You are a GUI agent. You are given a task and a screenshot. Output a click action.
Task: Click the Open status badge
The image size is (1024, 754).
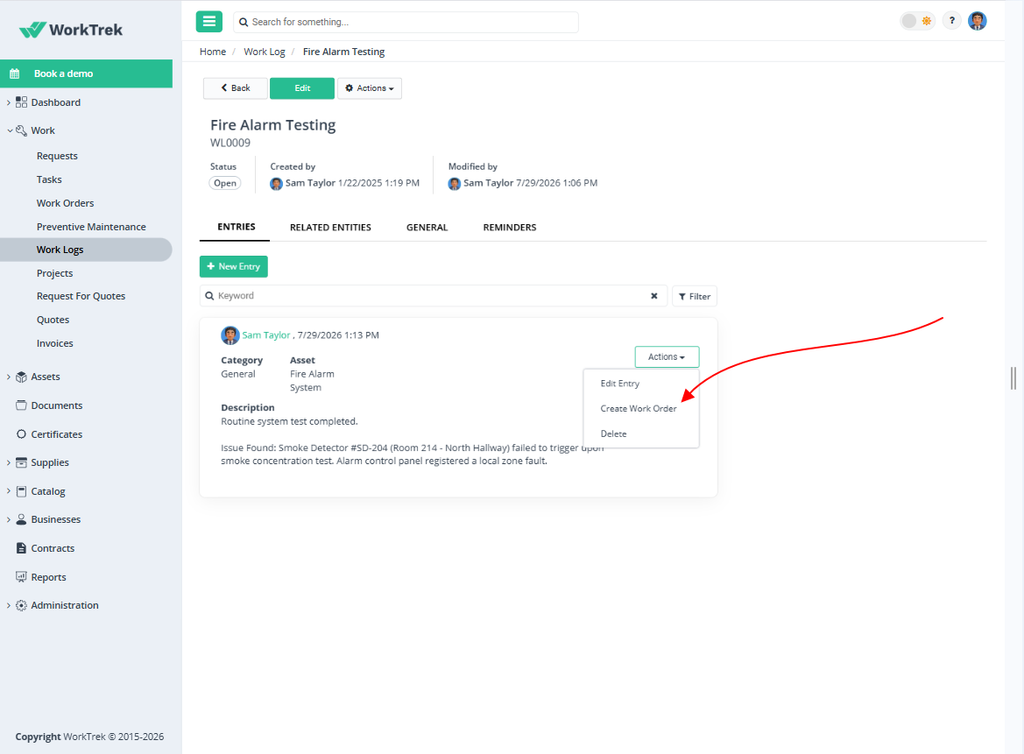click(x=225, y=183)
